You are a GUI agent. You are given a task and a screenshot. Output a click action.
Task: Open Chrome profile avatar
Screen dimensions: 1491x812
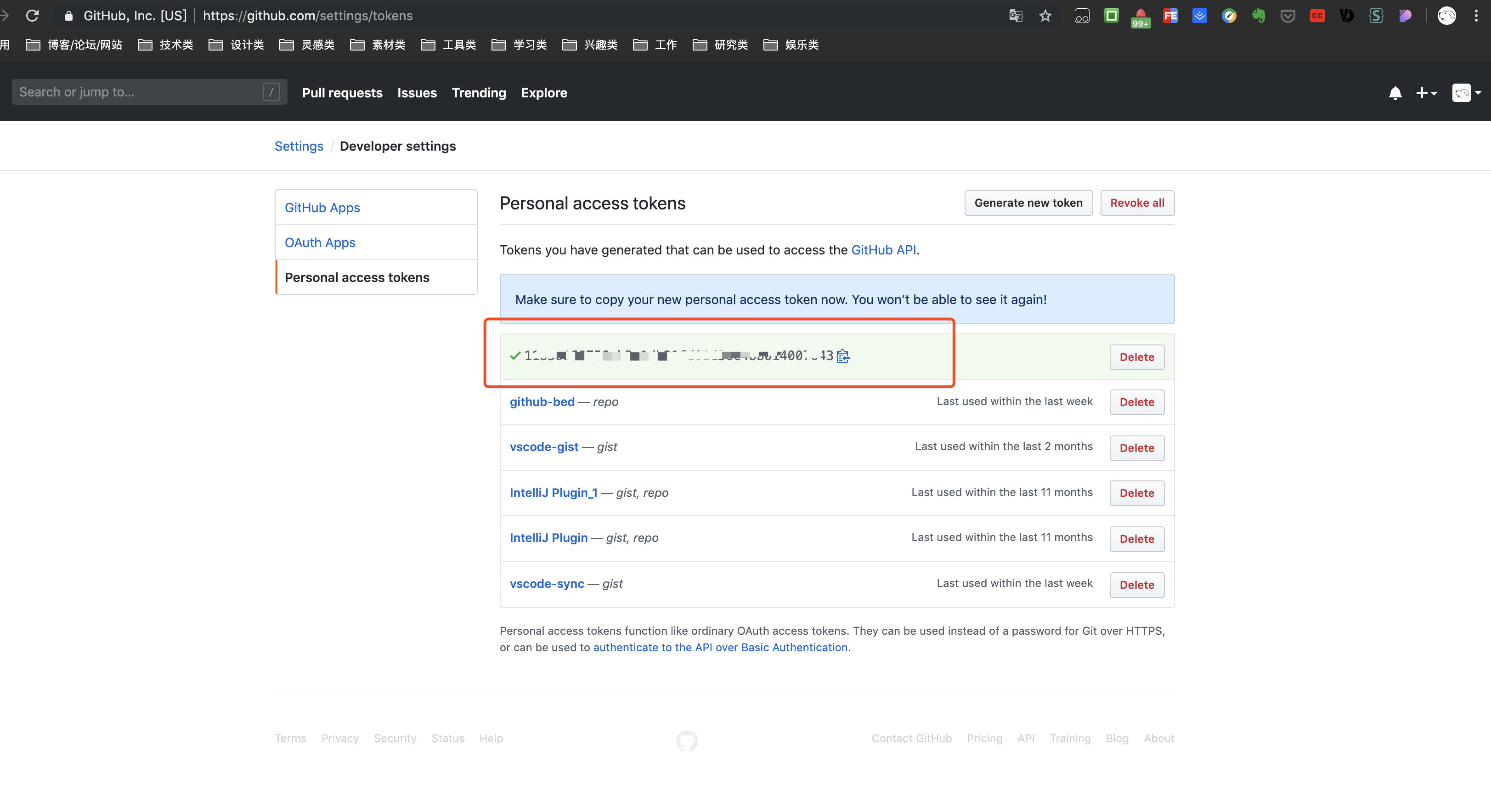point(1446,16)
